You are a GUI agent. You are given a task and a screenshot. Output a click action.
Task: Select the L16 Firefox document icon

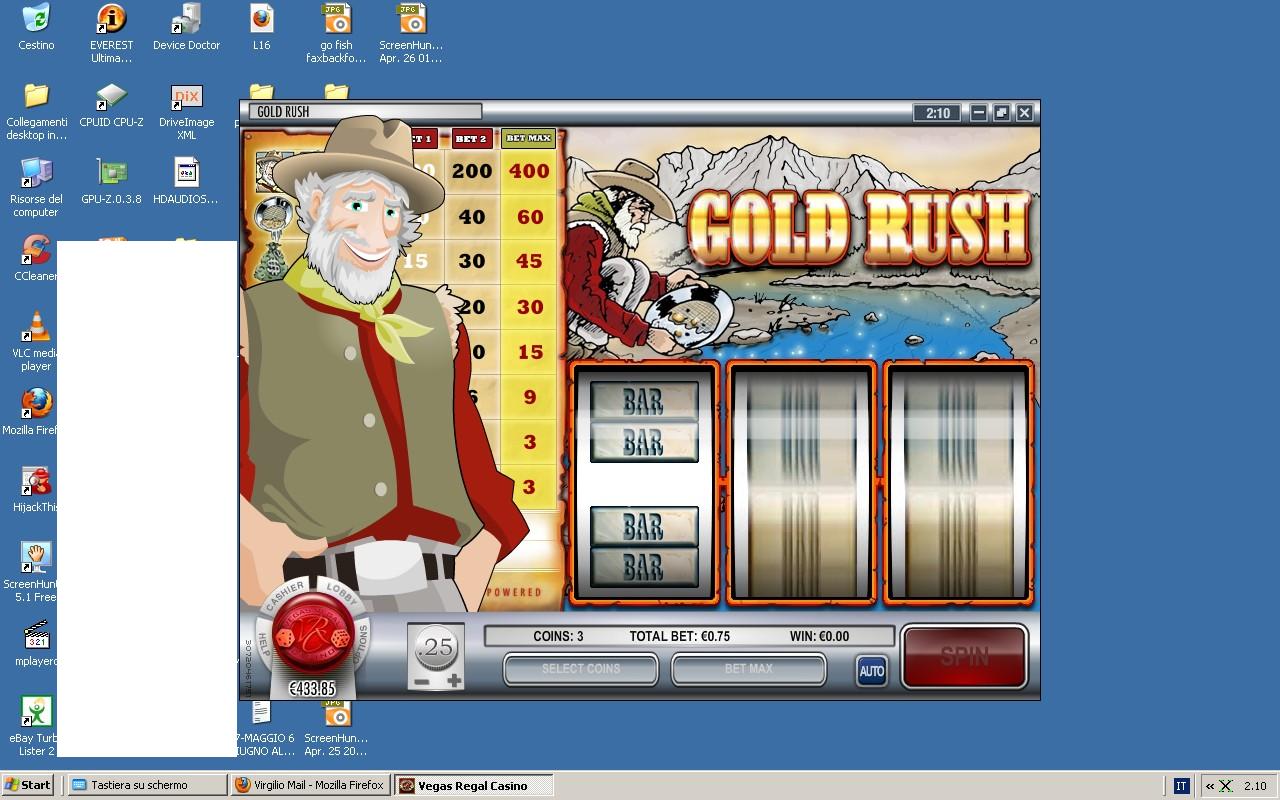[x=261, y=28]
